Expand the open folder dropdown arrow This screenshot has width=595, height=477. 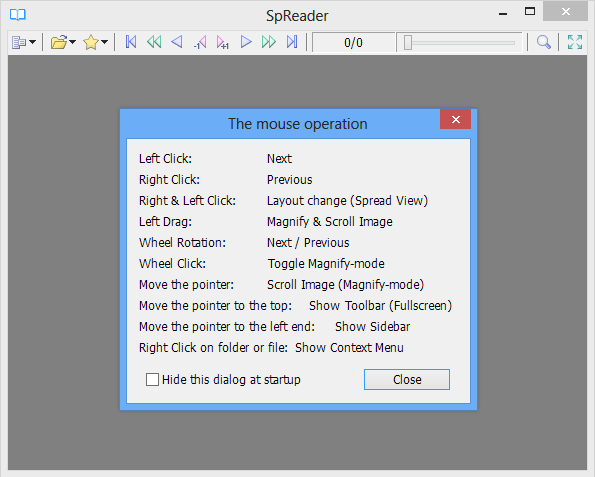pyautogui.click(x=72, y=42)
